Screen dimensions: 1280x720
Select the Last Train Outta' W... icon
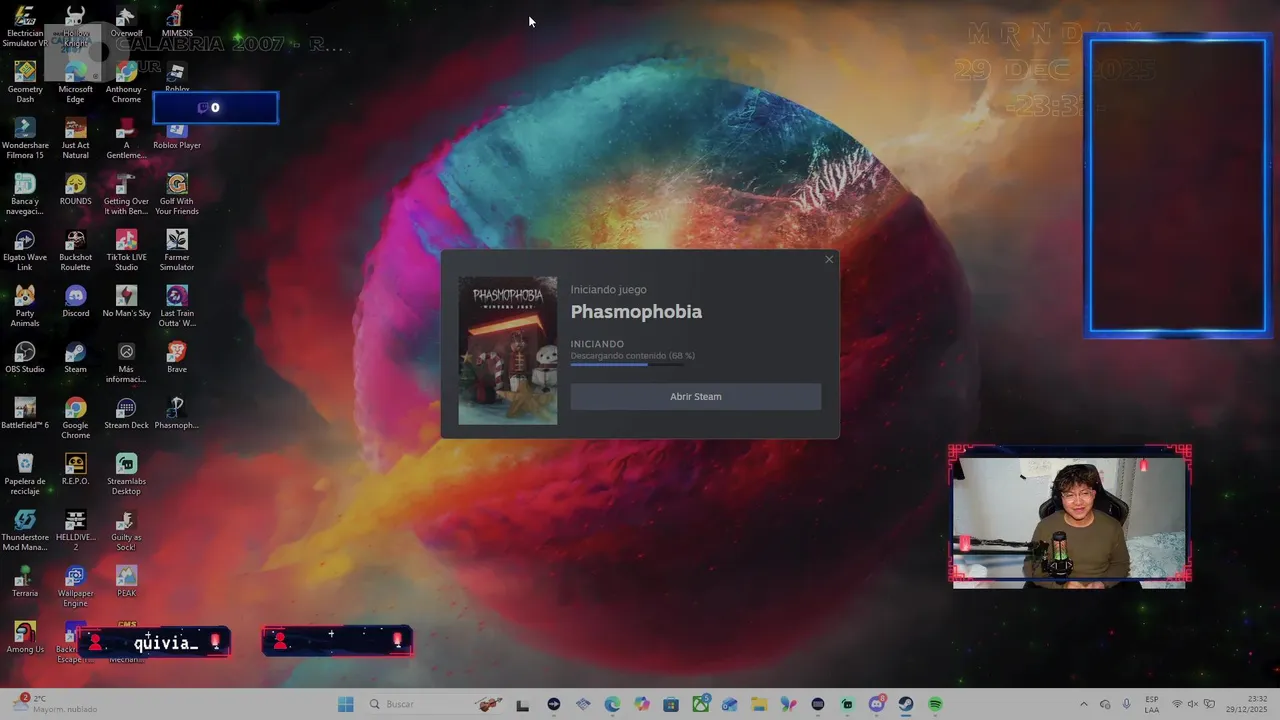[x=177, y=307]
